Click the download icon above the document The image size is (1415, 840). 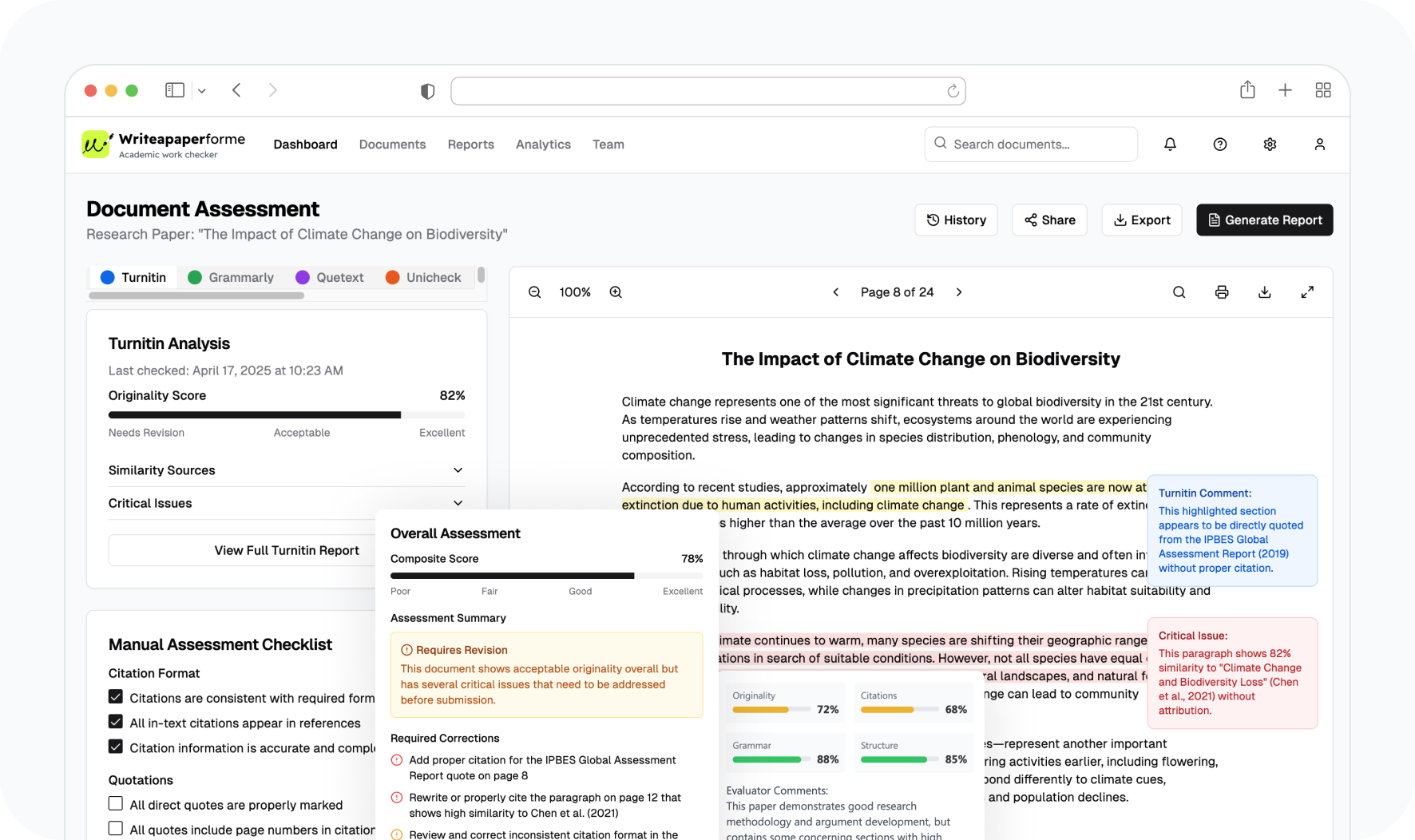(x=1264, y=291)
